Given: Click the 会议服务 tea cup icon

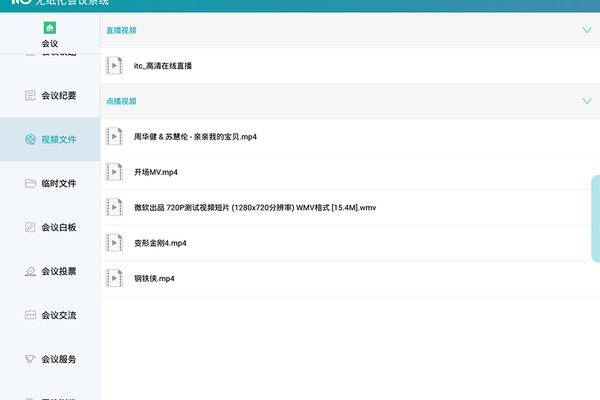Looking at the screenshot, I should (30, 359).
